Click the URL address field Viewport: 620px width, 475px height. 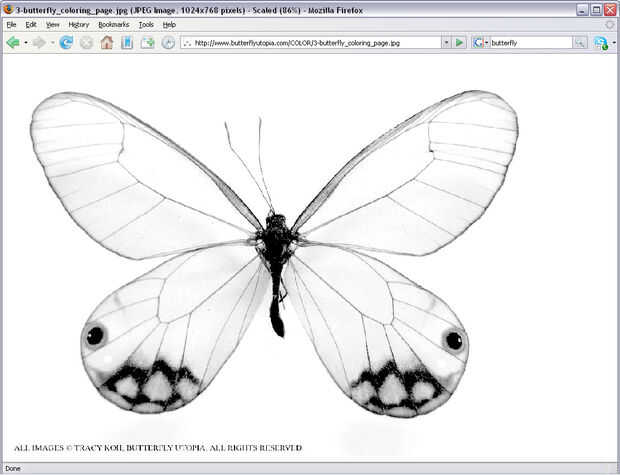tap(310, 43)
